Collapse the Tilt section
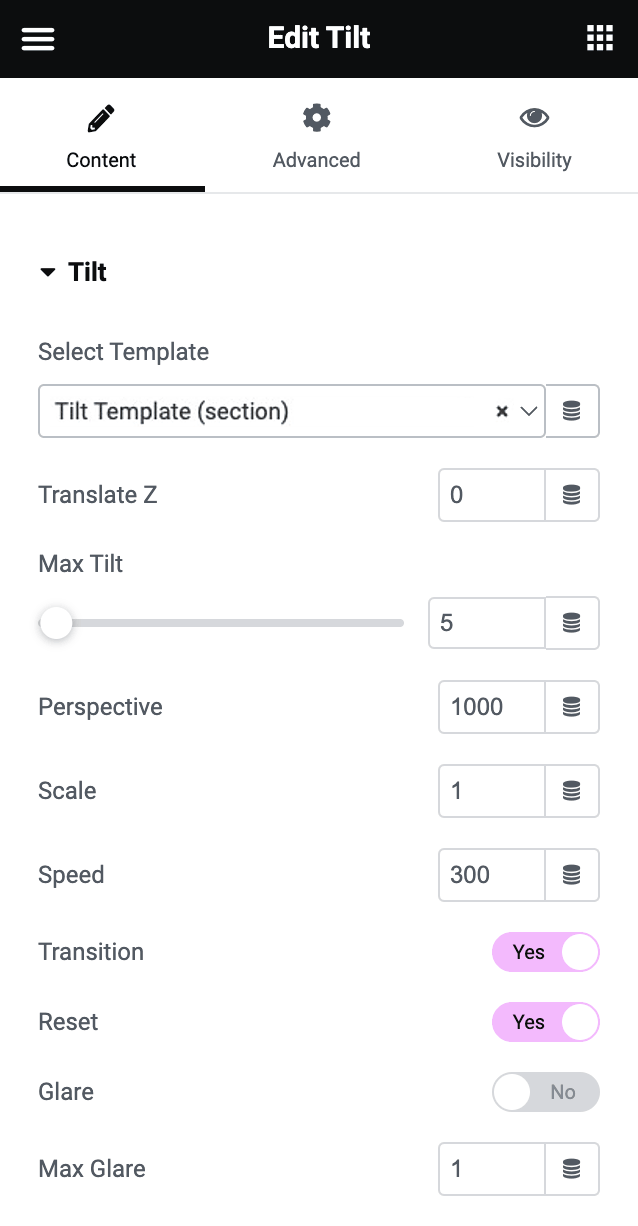This screenshot has height=1226, width=638. tap(73, 272)
